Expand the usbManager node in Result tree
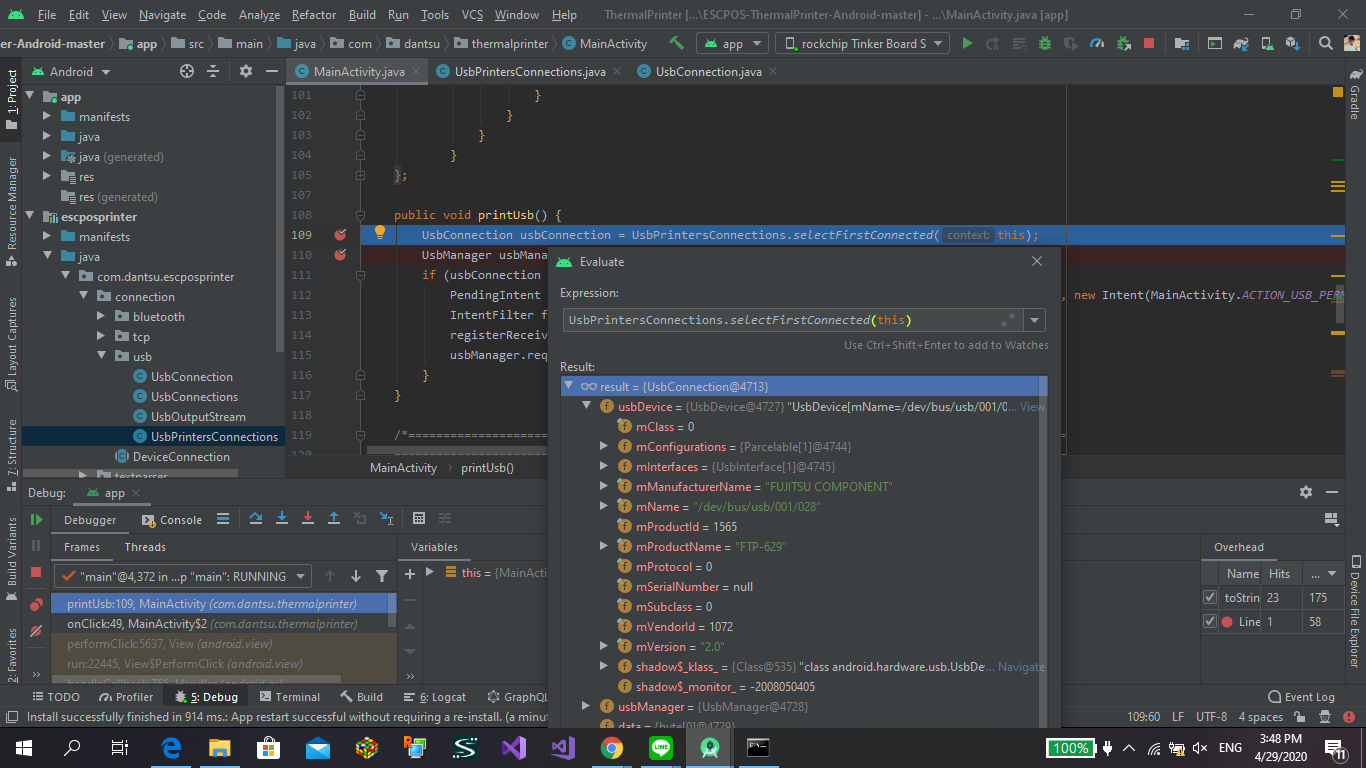 tap(587, 706)
